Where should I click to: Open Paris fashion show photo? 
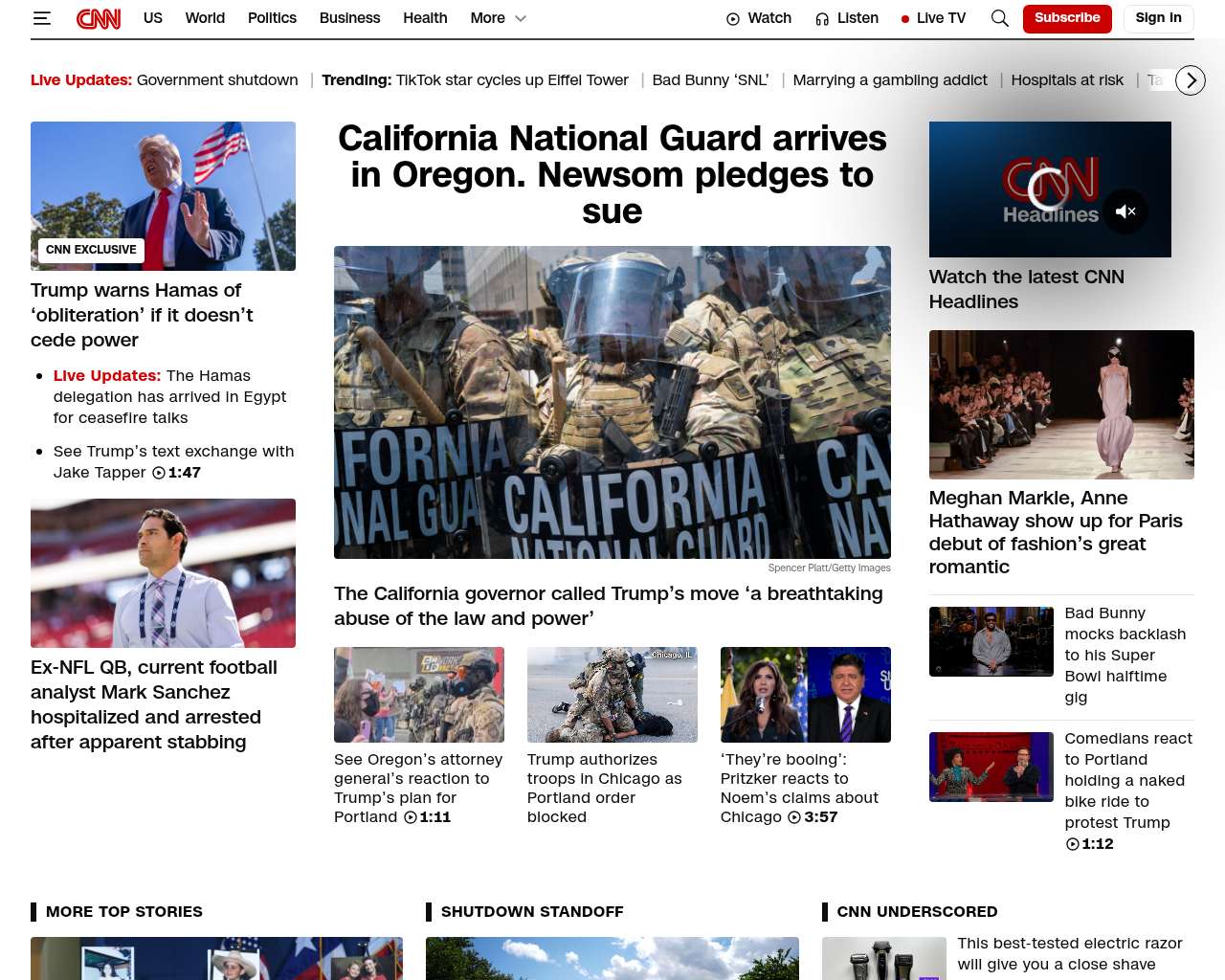pos(1061,405)
